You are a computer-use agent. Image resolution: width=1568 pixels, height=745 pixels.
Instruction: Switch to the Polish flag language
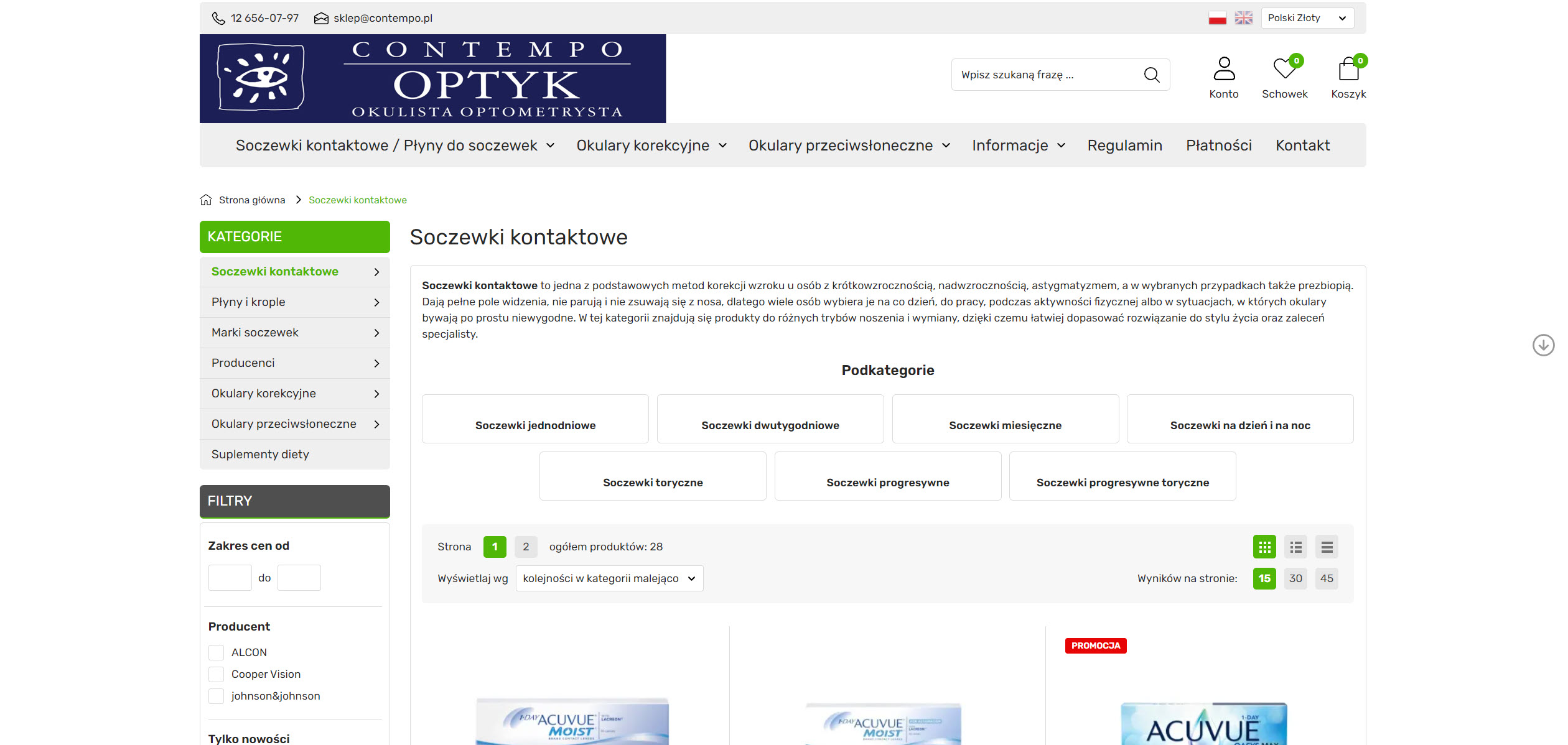point(1217,18)
